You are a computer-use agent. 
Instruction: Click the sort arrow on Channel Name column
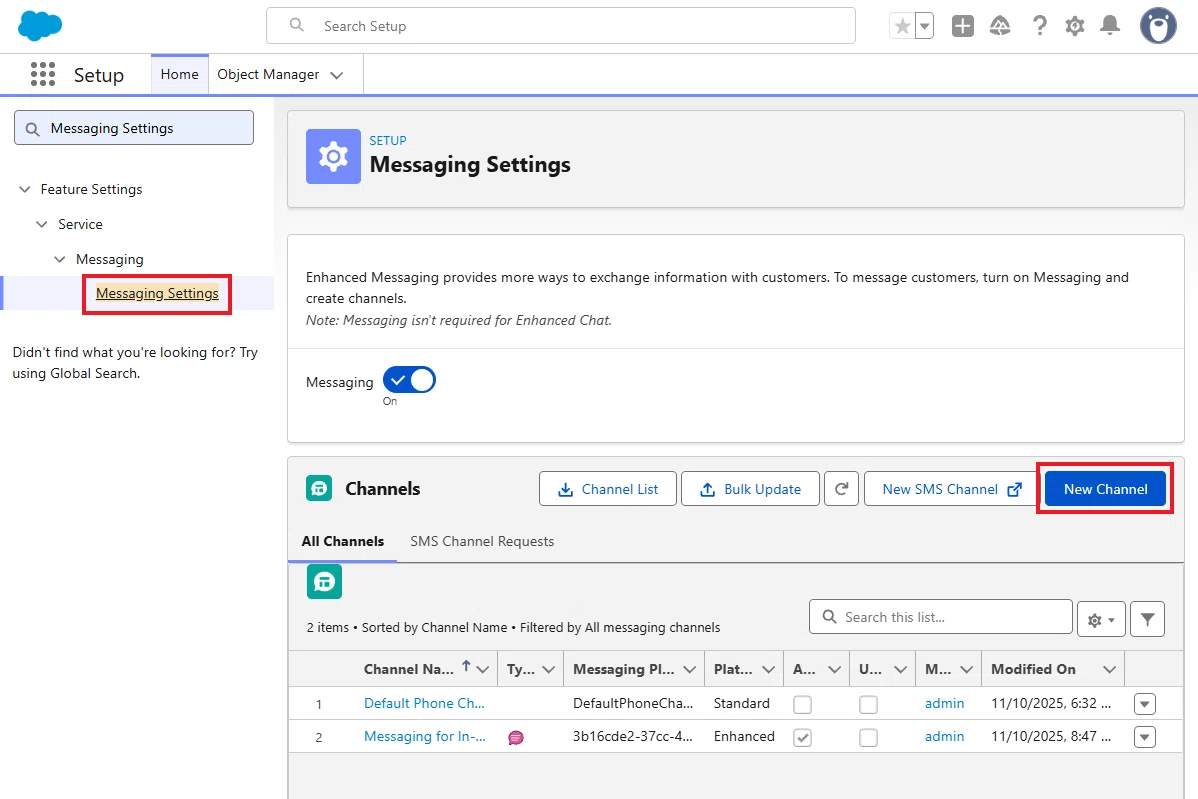[x=465, y=667]
